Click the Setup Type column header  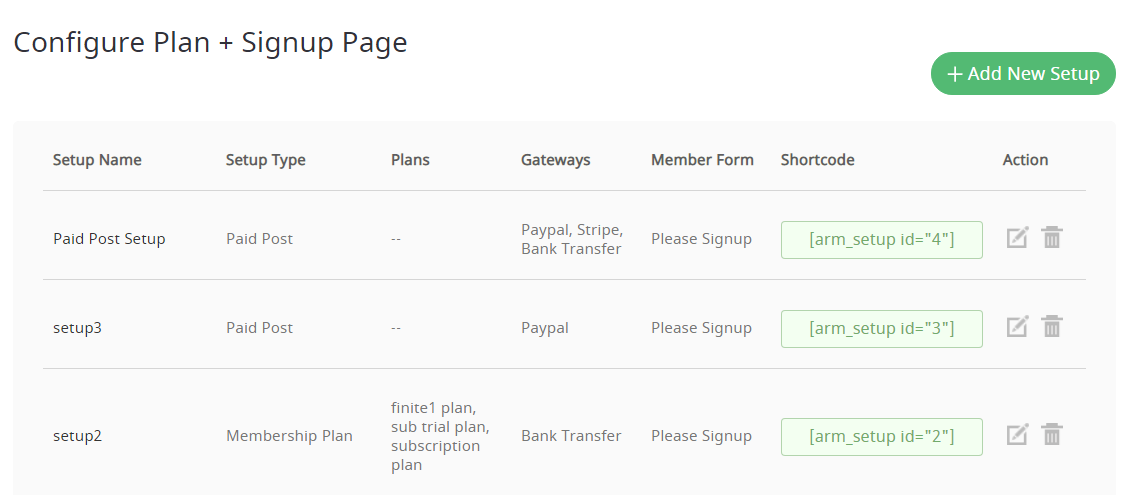[266, 159]
